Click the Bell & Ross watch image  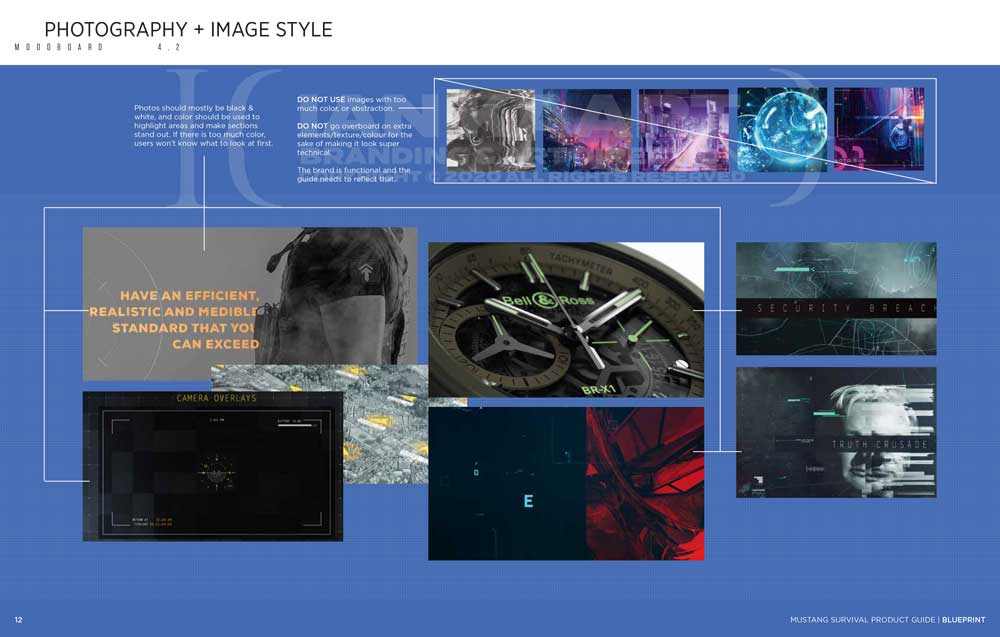click(x=566, y=319)
